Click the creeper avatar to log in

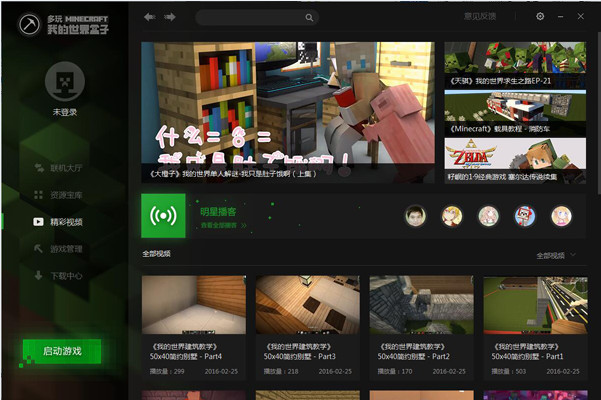click(65, 81)
